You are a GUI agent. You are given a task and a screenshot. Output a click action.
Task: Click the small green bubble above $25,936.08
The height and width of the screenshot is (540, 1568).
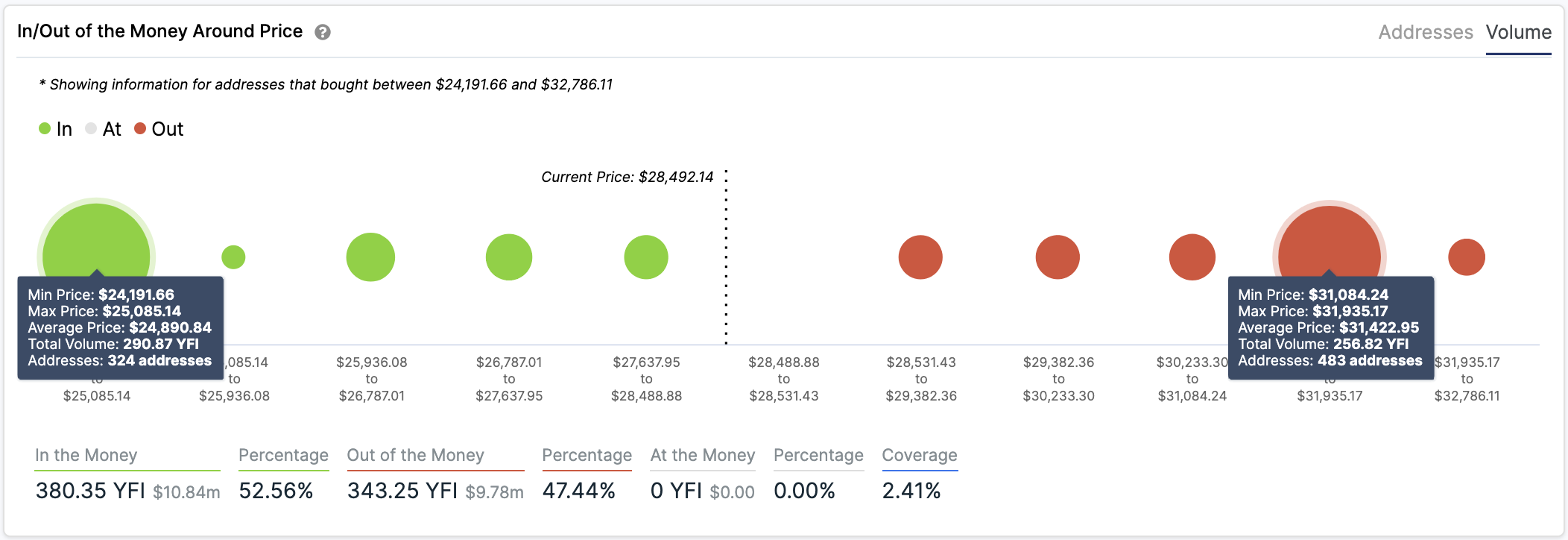point(233,257)
